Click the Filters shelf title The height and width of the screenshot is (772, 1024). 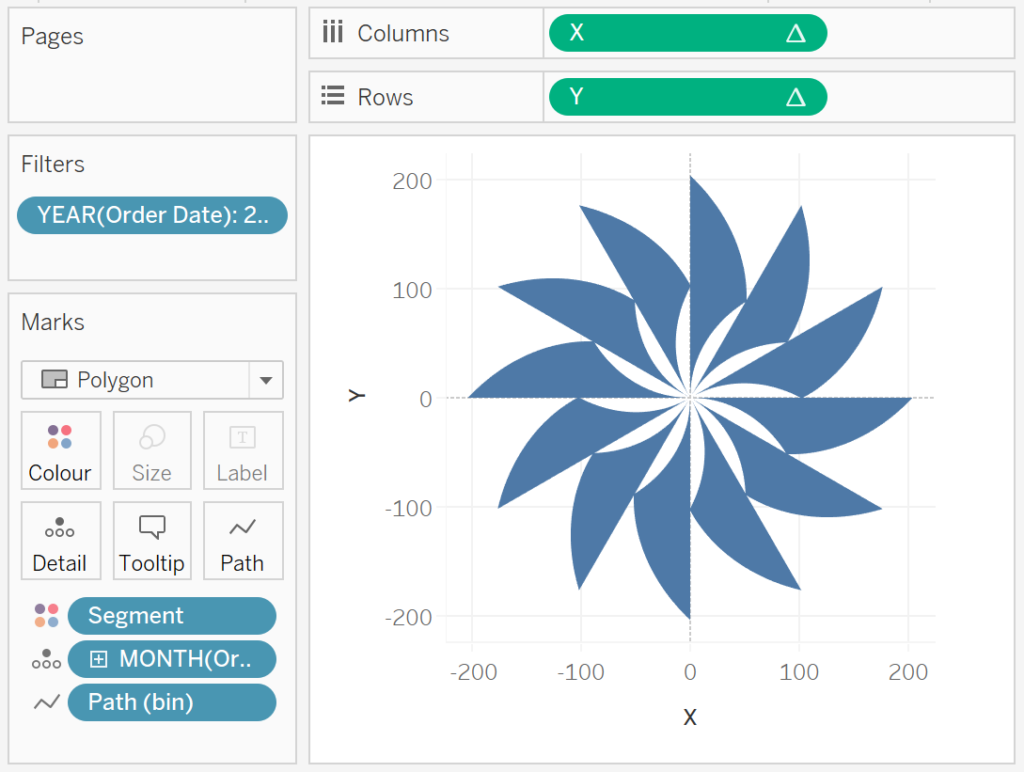pyautogui.click(x=53, y=164)
